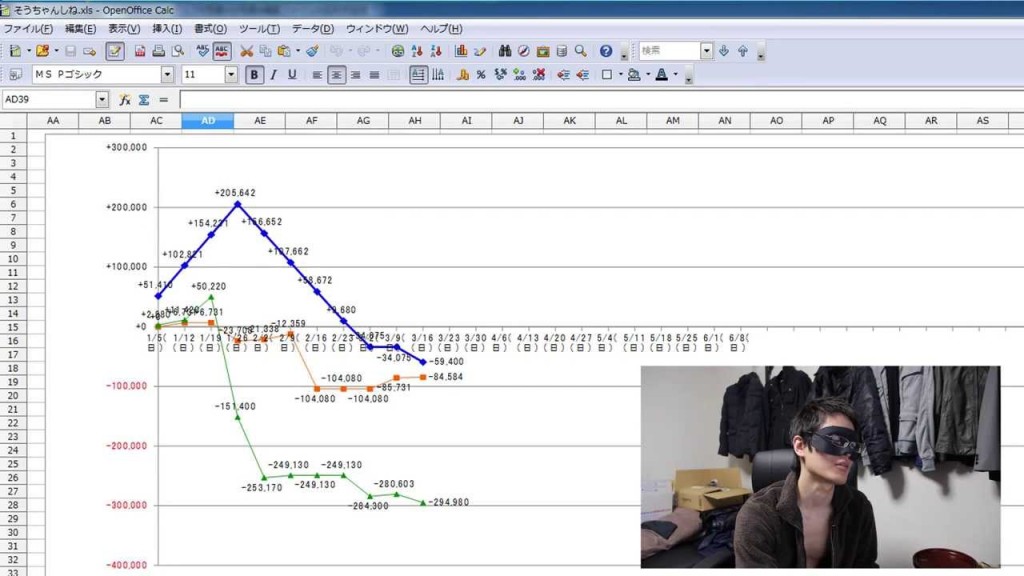Open Find & Replace binoculars icon
This screenshot has height=576, width=1024.
pos(505,51)
